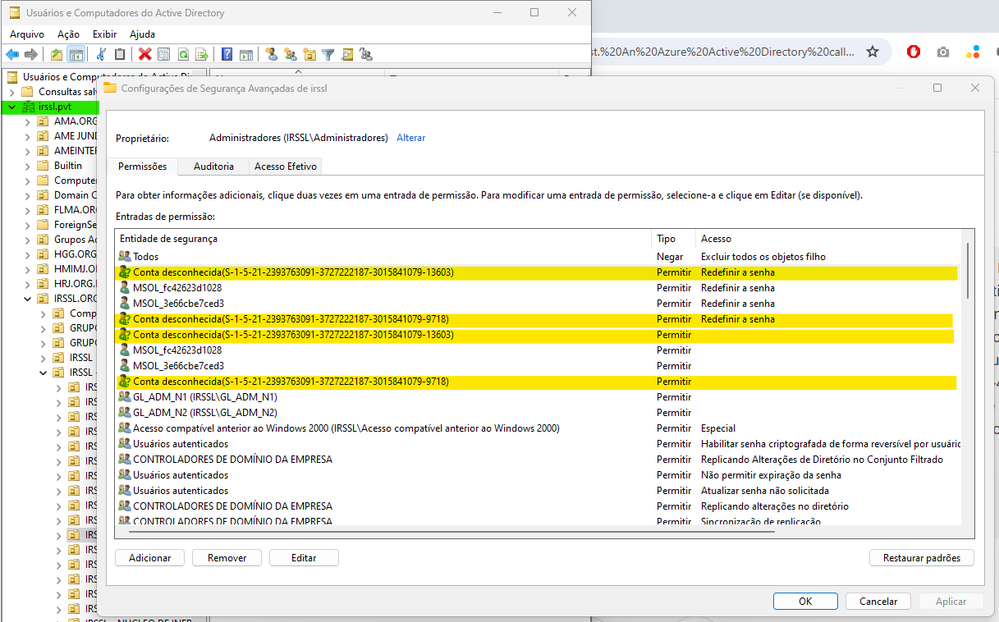Switch to the Acesso Efetivo tab

pyautogui.click(x=285, y=166)
